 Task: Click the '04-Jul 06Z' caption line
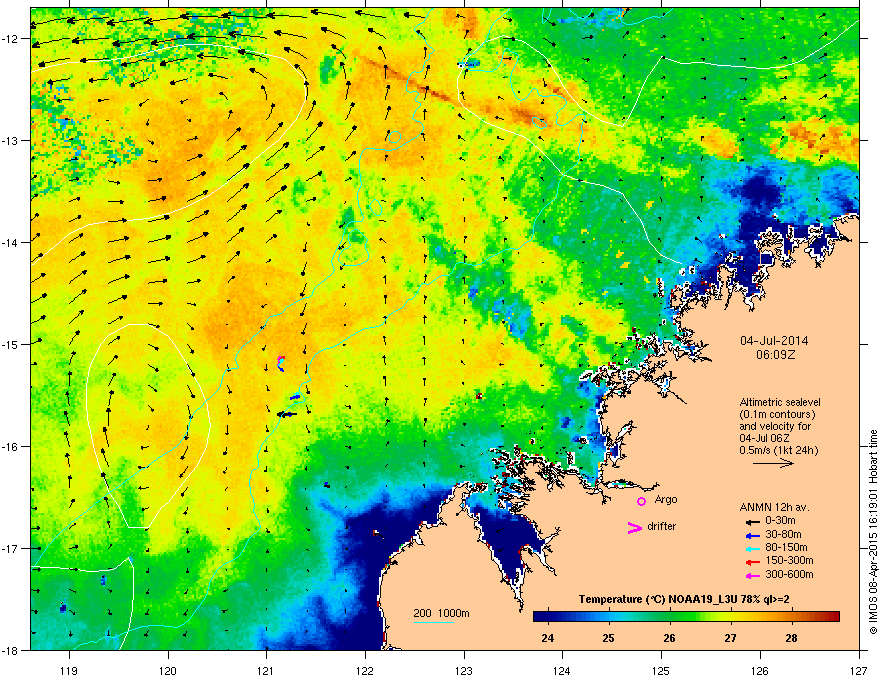pos(766,438)
